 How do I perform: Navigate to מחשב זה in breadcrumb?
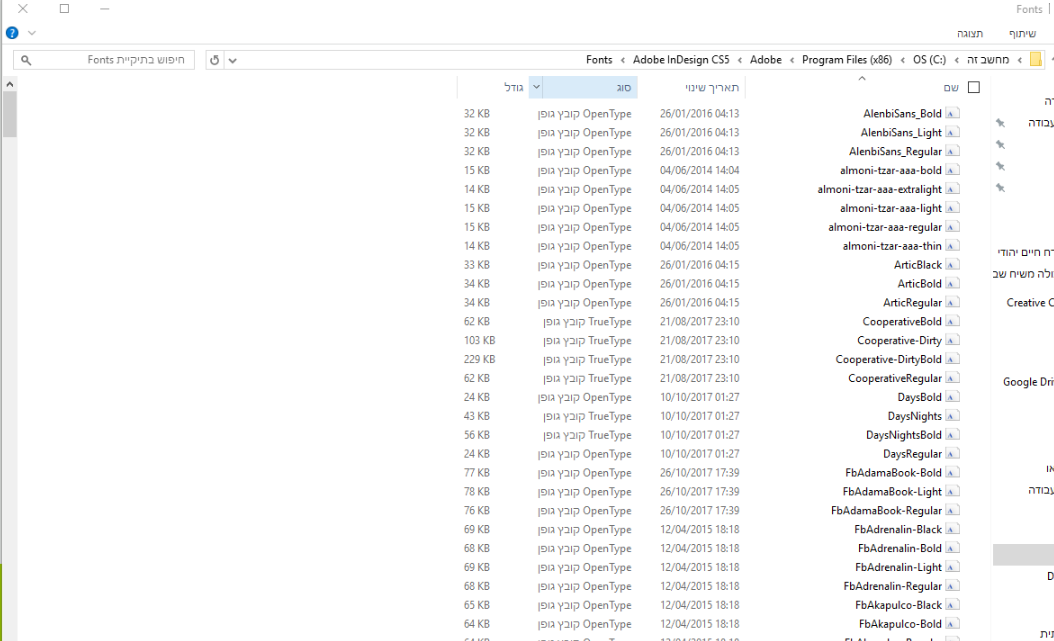point(988,60)
